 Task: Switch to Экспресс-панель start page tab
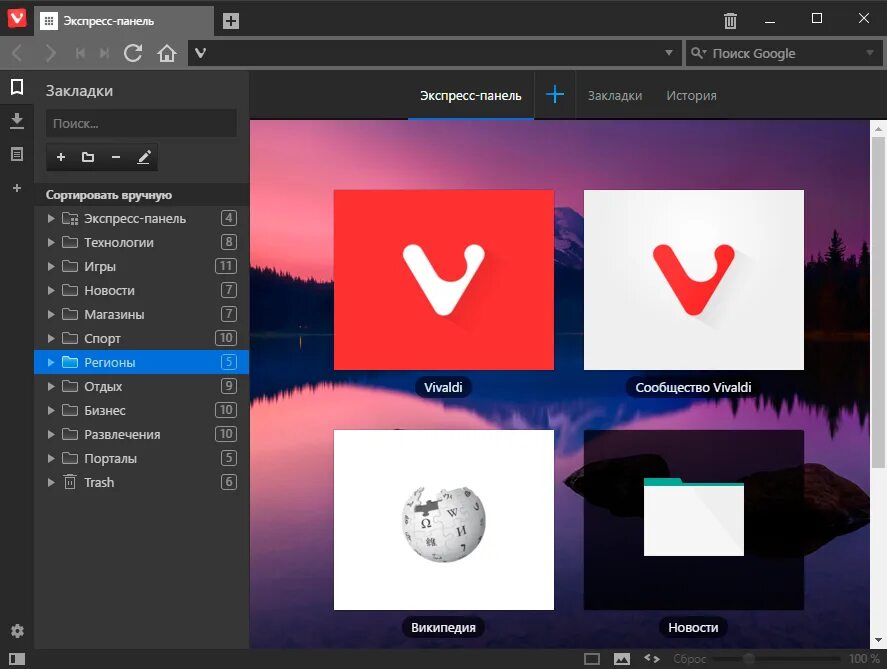[471, 96]
